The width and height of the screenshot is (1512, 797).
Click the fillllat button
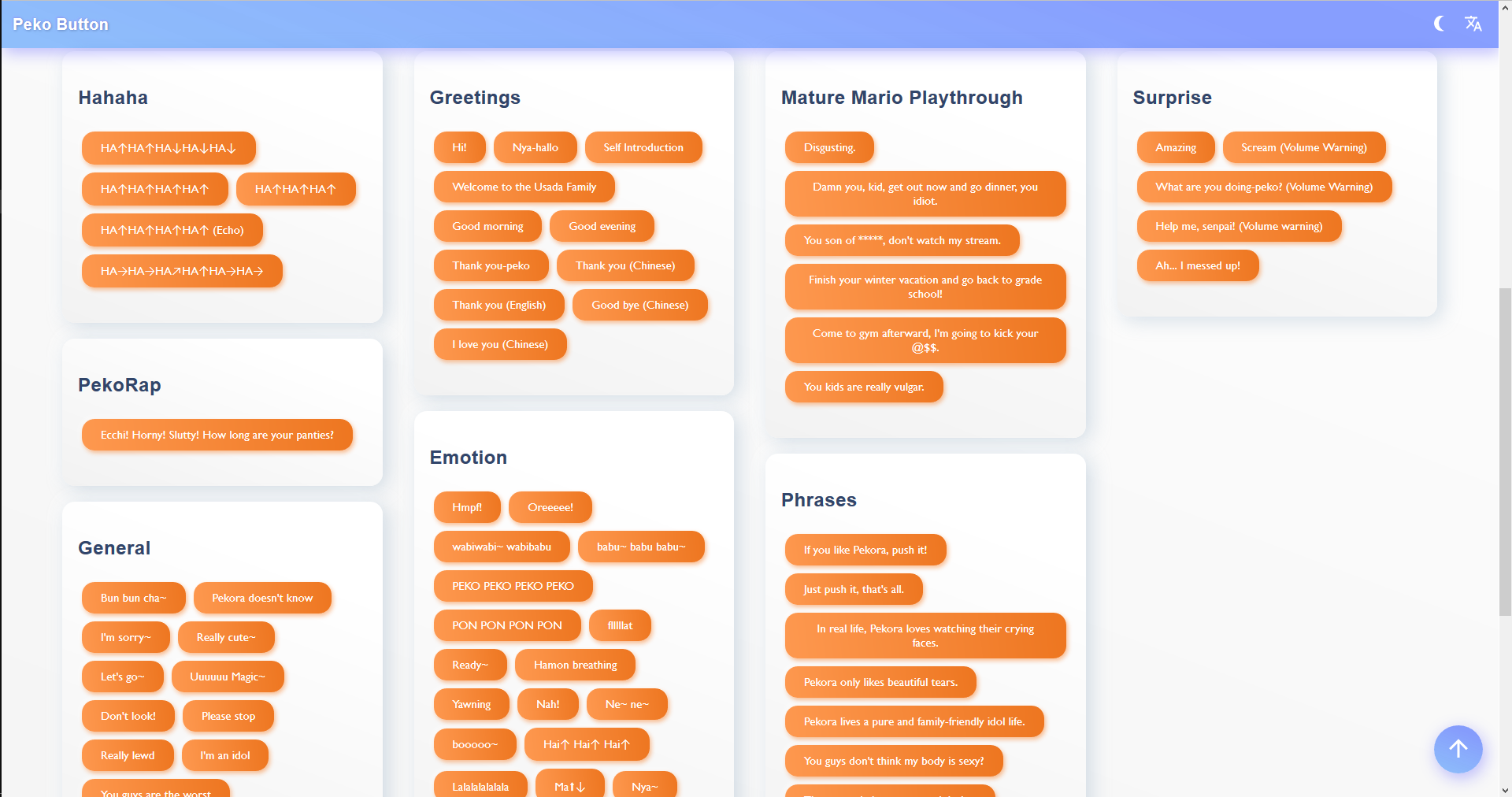pyautogui.click(x=621, y=625)
